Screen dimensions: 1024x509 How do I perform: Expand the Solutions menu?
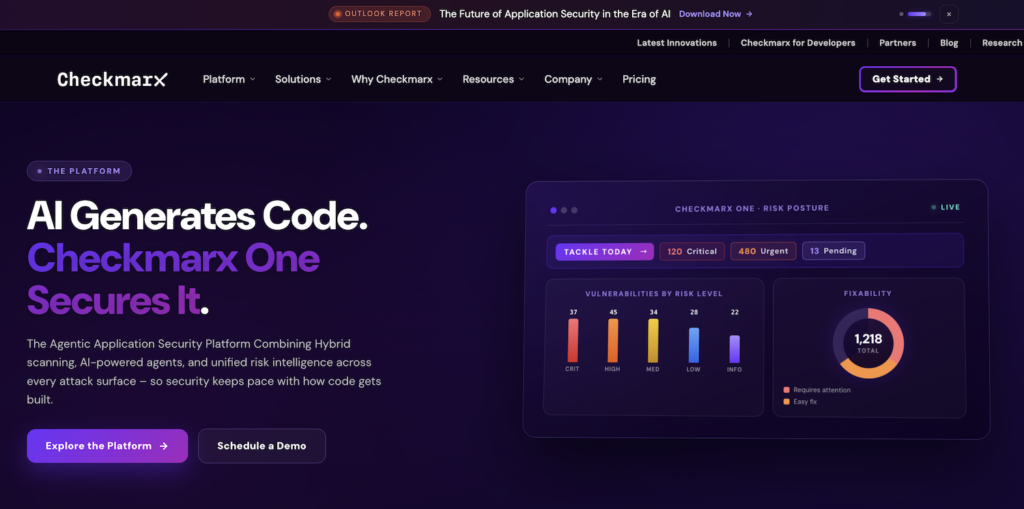click(x=303, y=79)
